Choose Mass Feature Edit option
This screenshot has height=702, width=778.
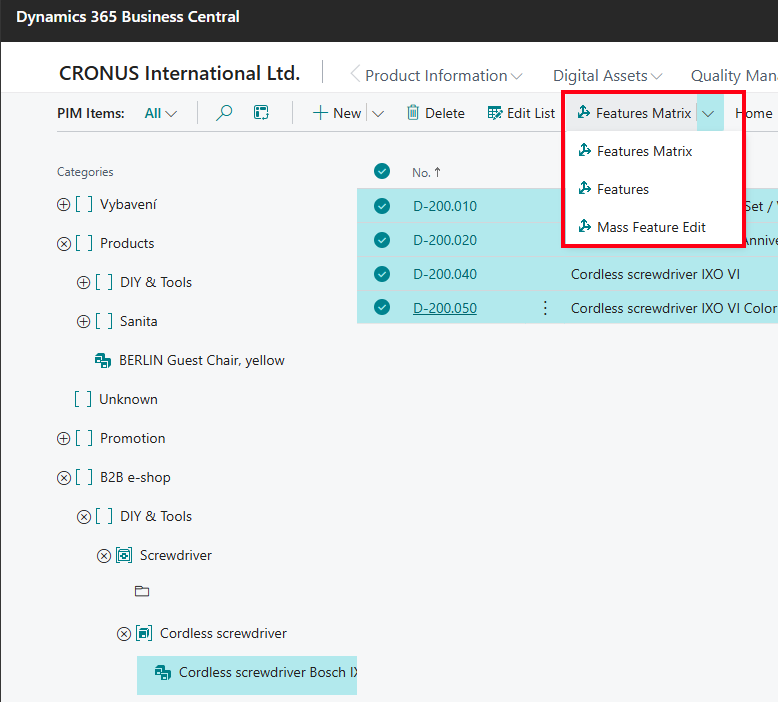[653, 227]
